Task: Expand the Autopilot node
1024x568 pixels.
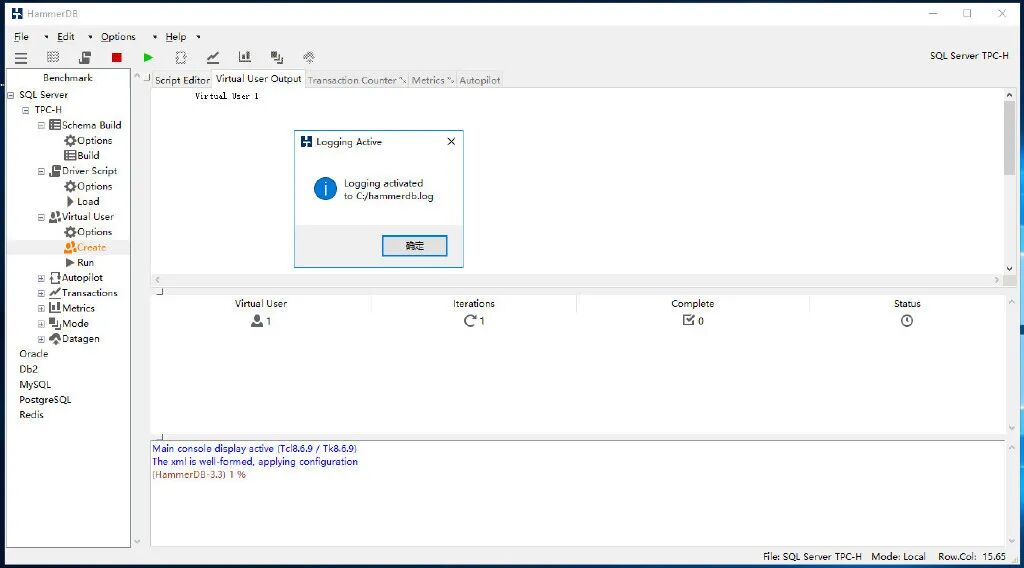Action: click(41, 279)
